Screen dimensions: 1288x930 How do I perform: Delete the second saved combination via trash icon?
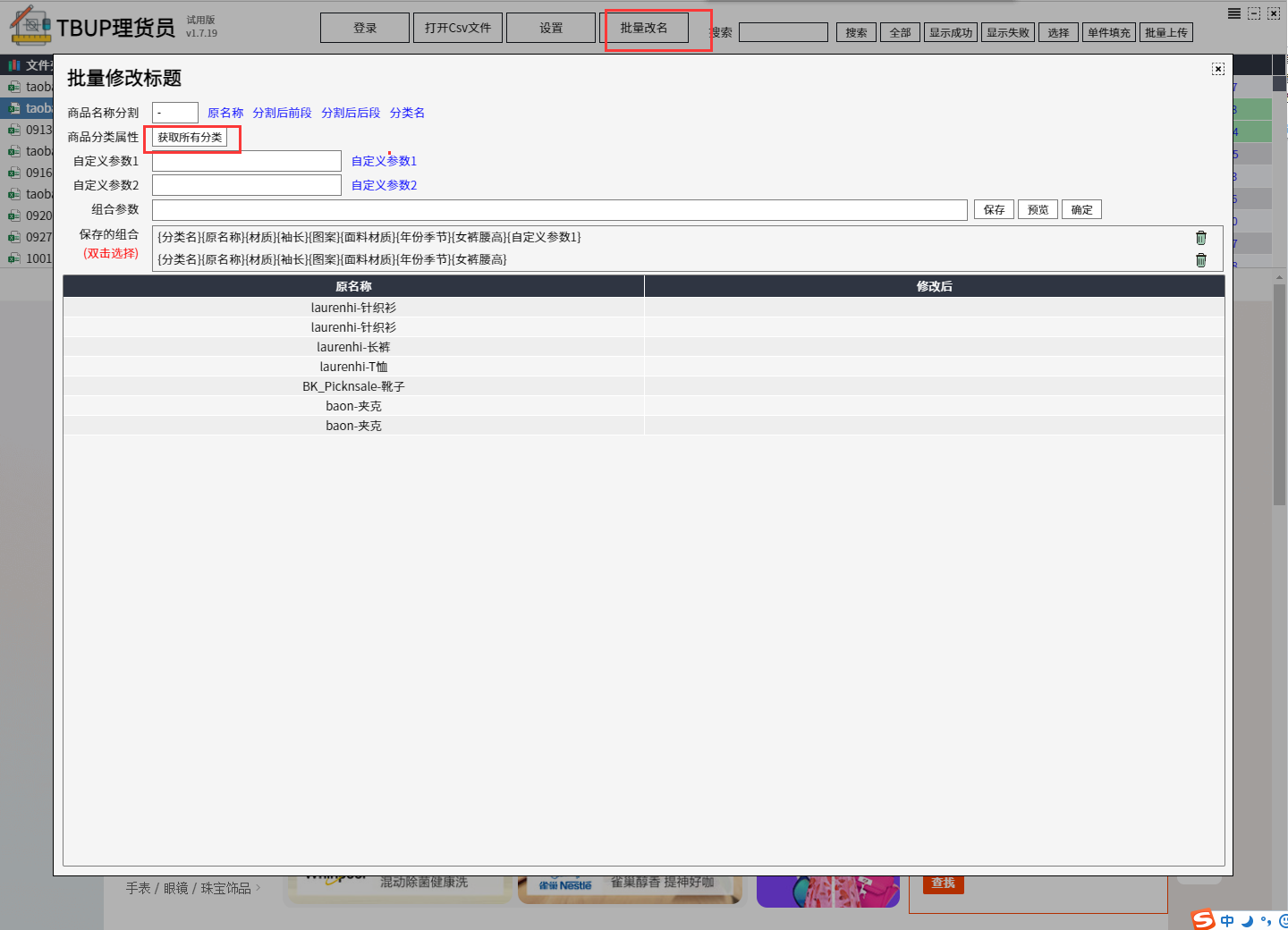click(1200, 260)
